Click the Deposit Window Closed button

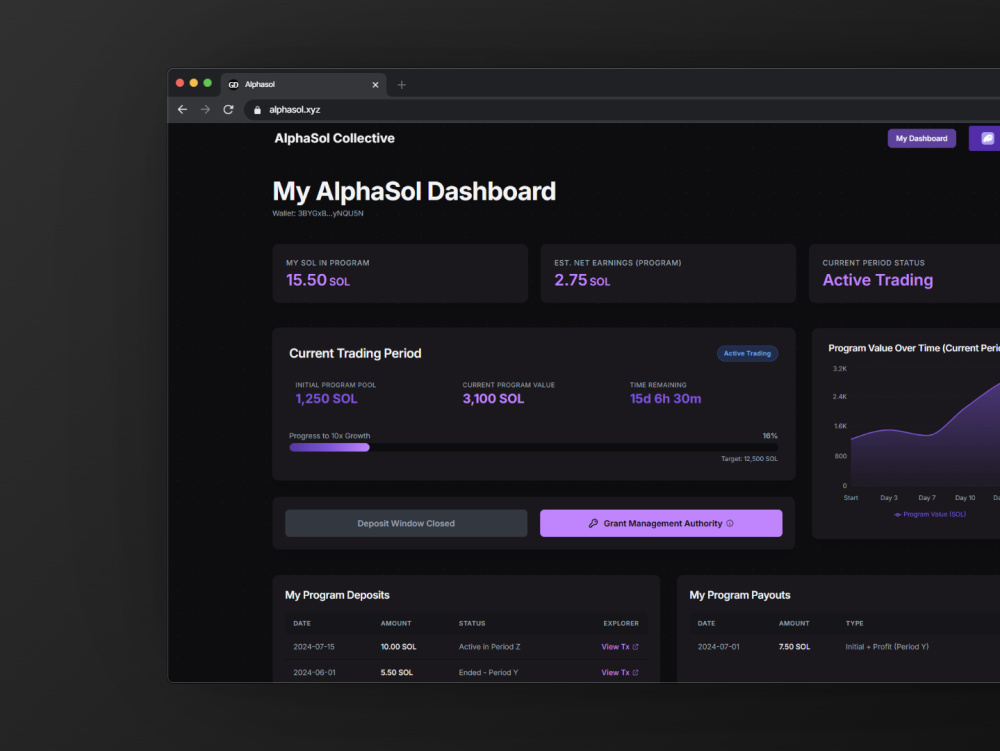[406, 523]
